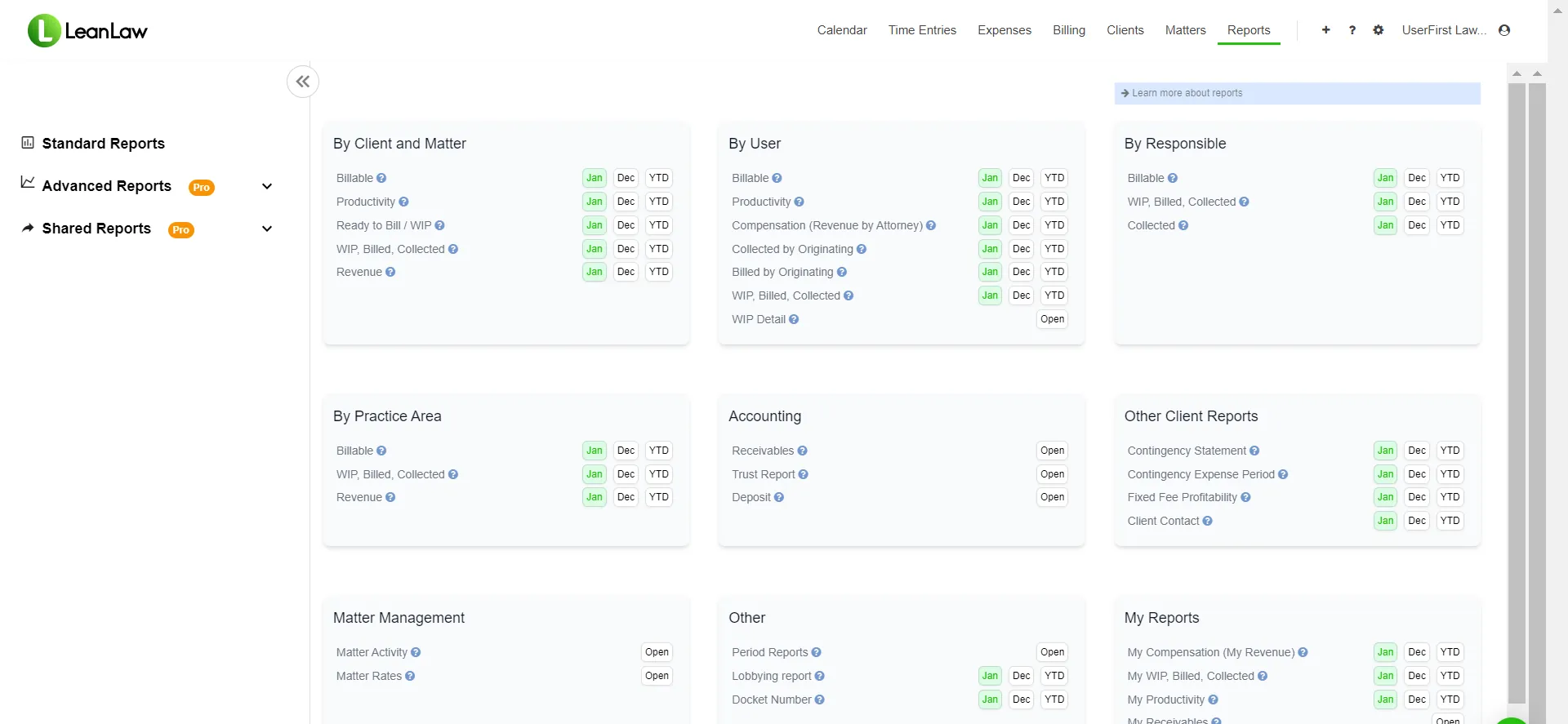Open the Deposit report
This screenshot has height=724, width=1568.
pyautogui.click(x=1053, y=497)
